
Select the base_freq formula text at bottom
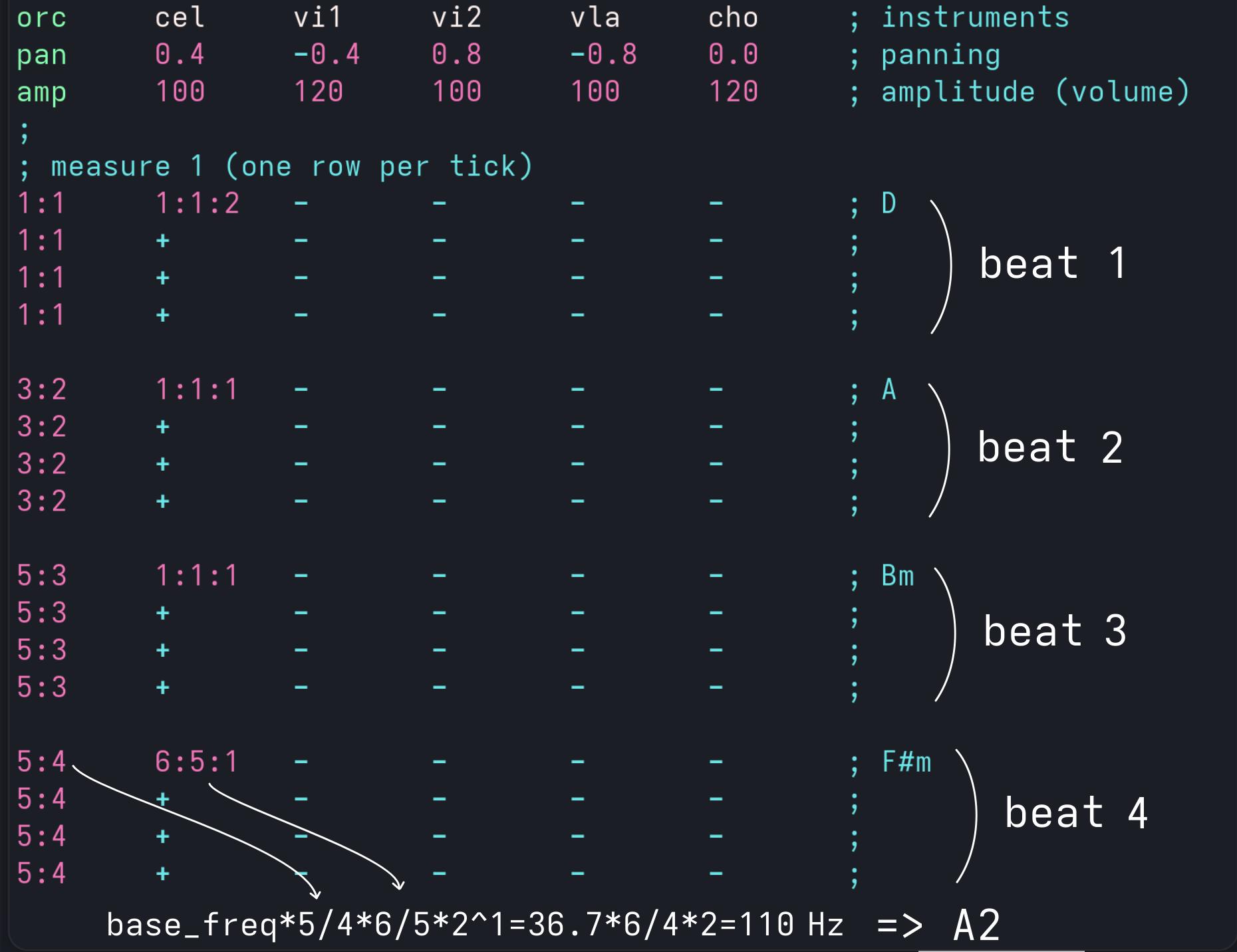475,925
